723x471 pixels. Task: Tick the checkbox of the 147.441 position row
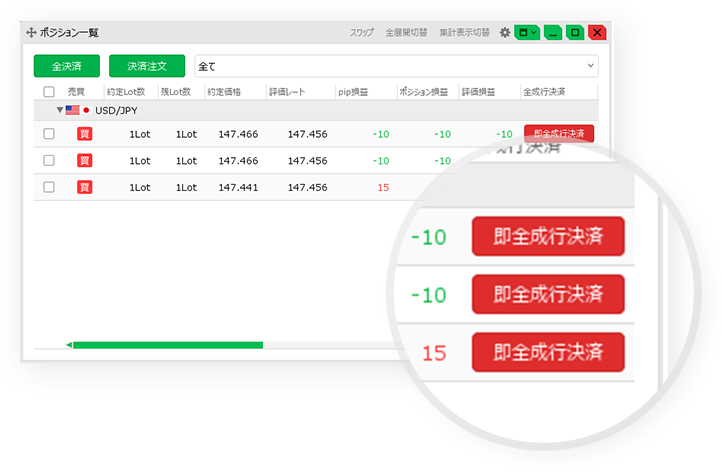pos(49,187)
